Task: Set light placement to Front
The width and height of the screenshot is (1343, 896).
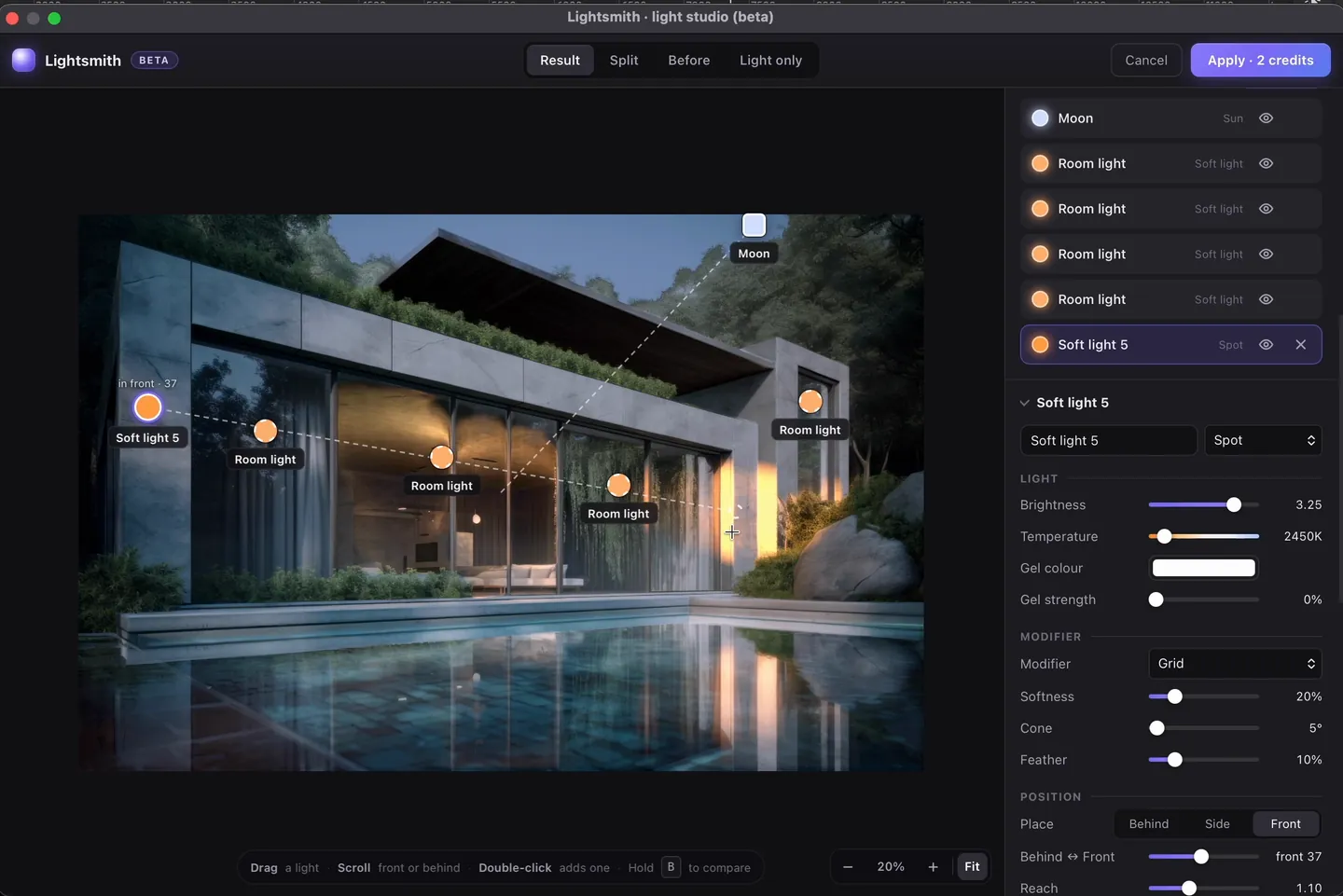Action: pos(1285,824)
